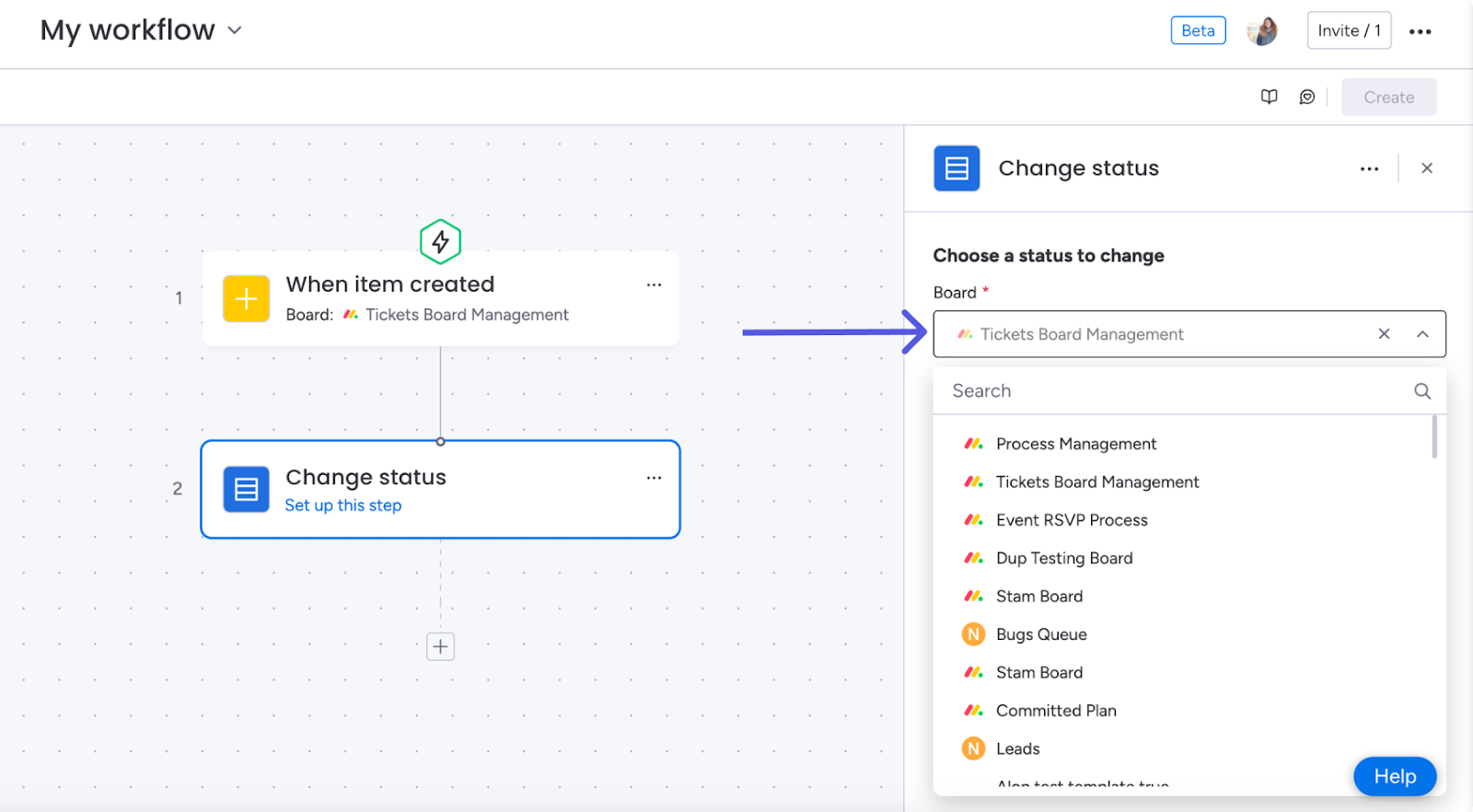Open the Help button
Viewport: 1473px width, 812px height.
click(x=1395, y=776)
